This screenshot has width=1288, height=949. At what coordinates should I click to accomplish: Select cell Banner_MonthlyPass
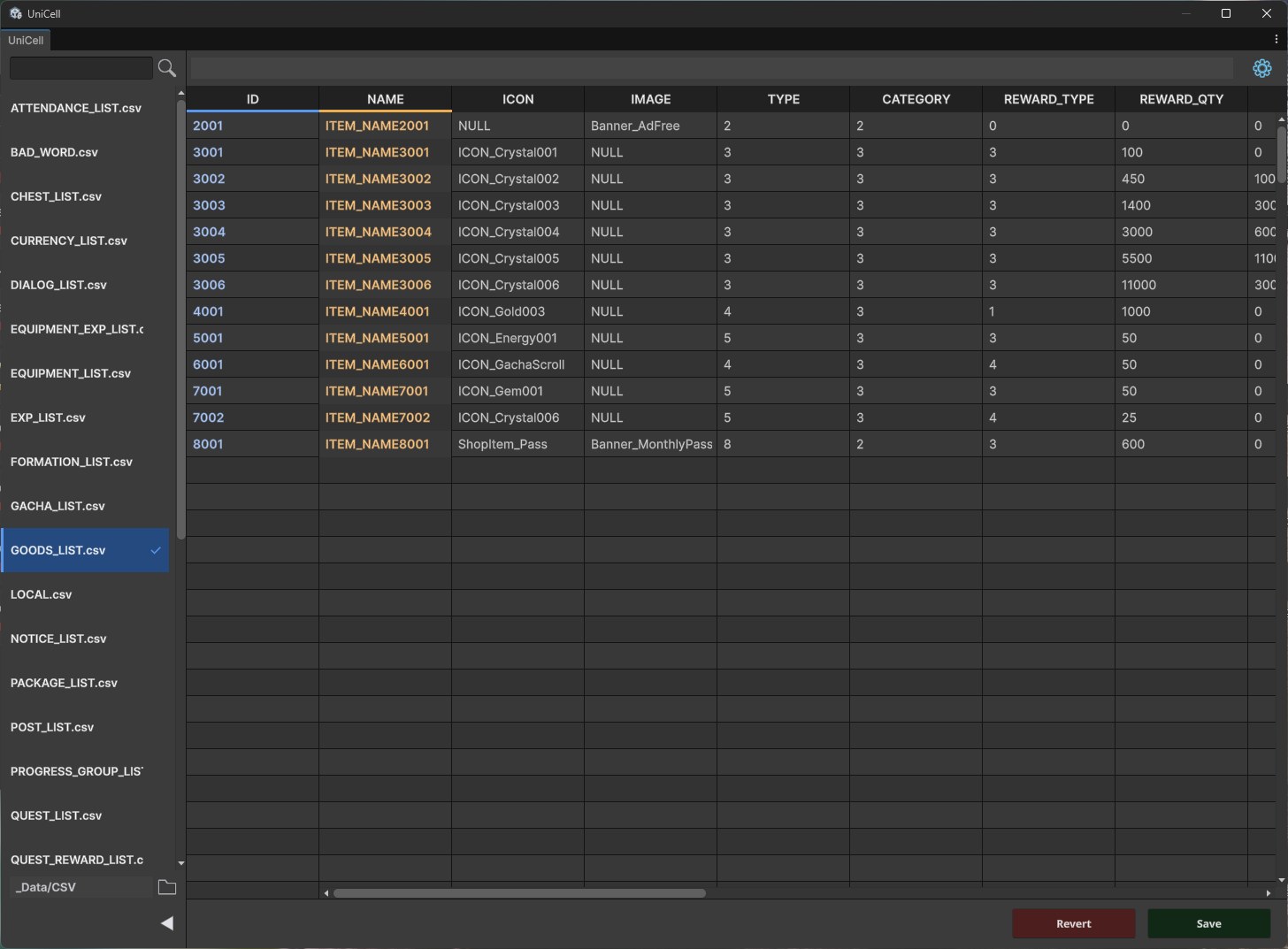[650, 444]
